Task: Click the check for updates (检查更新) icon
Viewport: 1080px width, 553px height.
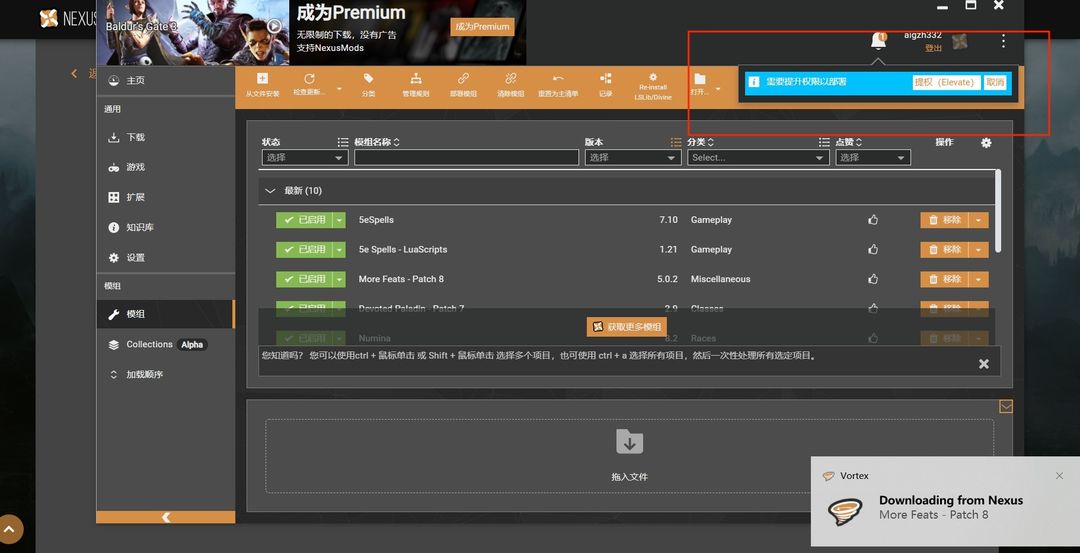Action: coord(309,79)
